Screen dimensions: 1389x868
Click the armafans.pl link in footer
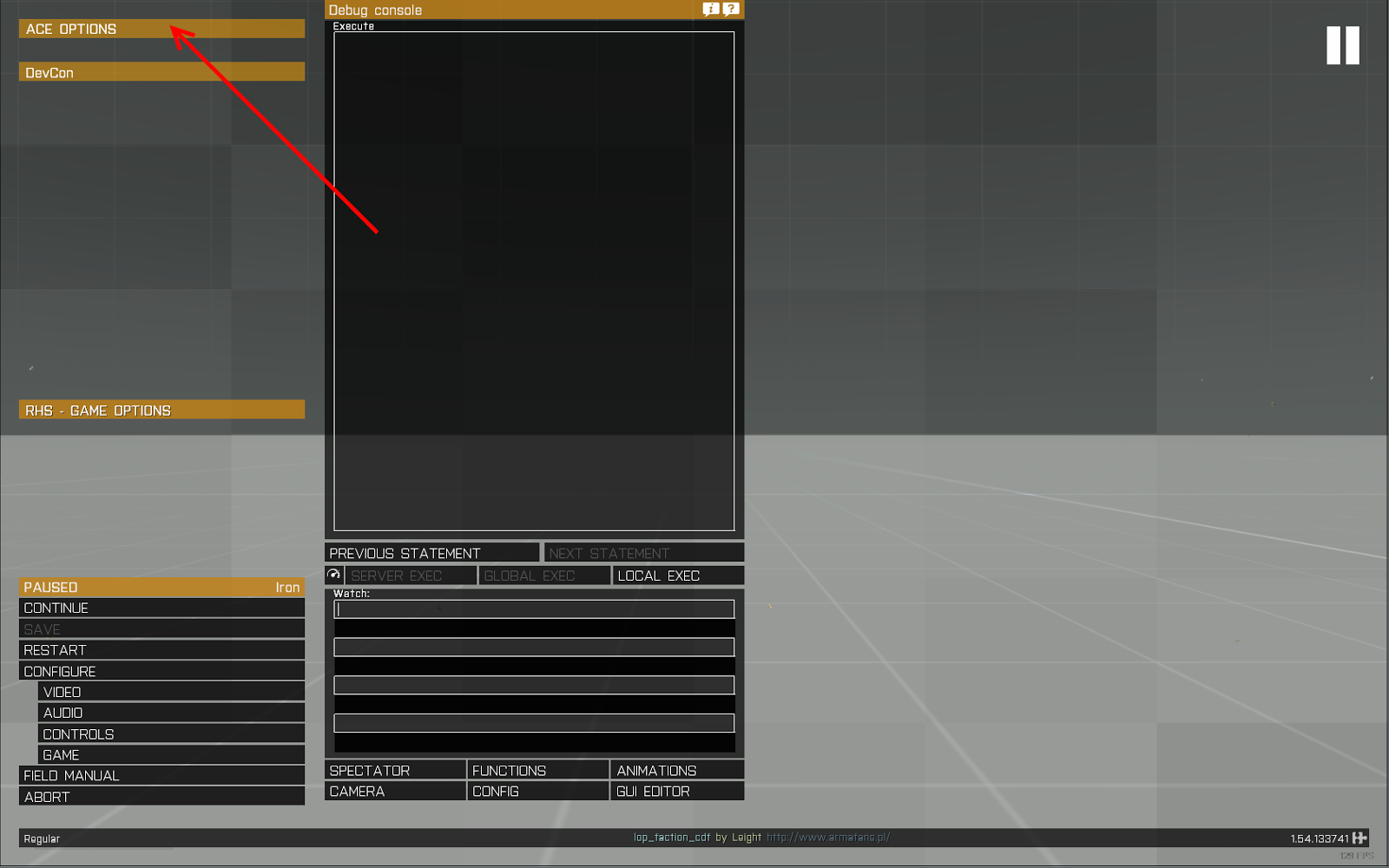(x=828, y=838)
